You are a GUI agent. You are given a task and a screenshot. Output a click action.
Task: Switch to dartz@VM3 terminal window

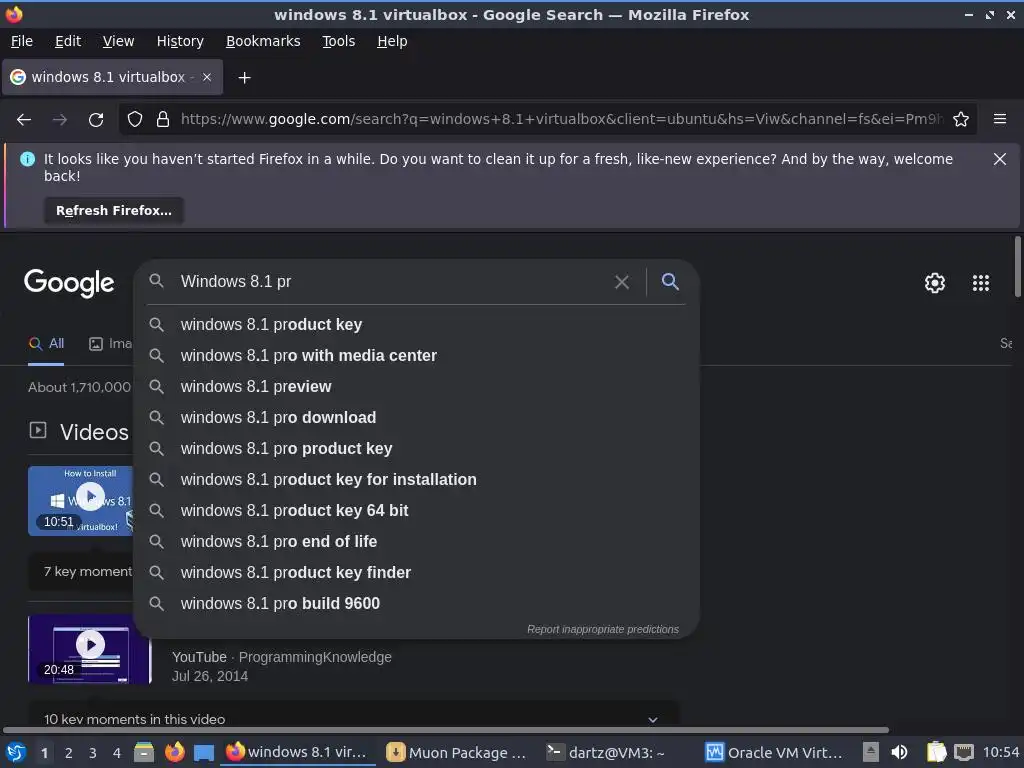(x=606, y=752)
